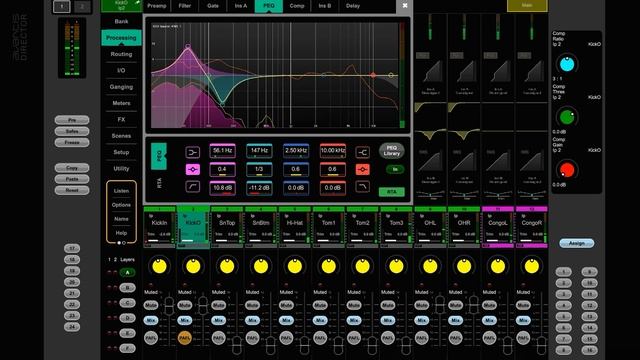Select the high band shelf shape icon
This screenshot has width=640, height=360.
(x=362, y=152)
